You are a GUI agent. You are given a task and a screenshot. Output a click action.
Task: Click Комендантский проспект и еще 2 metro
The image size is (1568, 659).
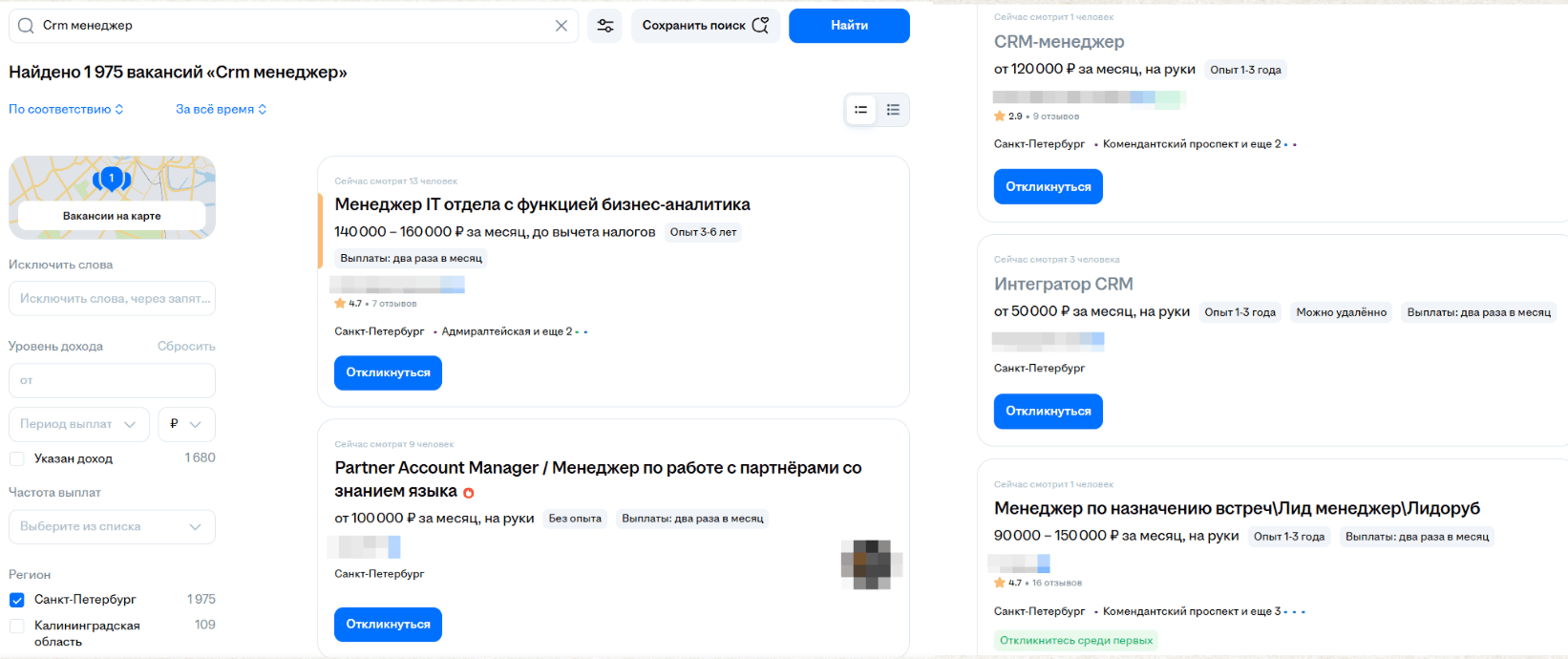1192,144
